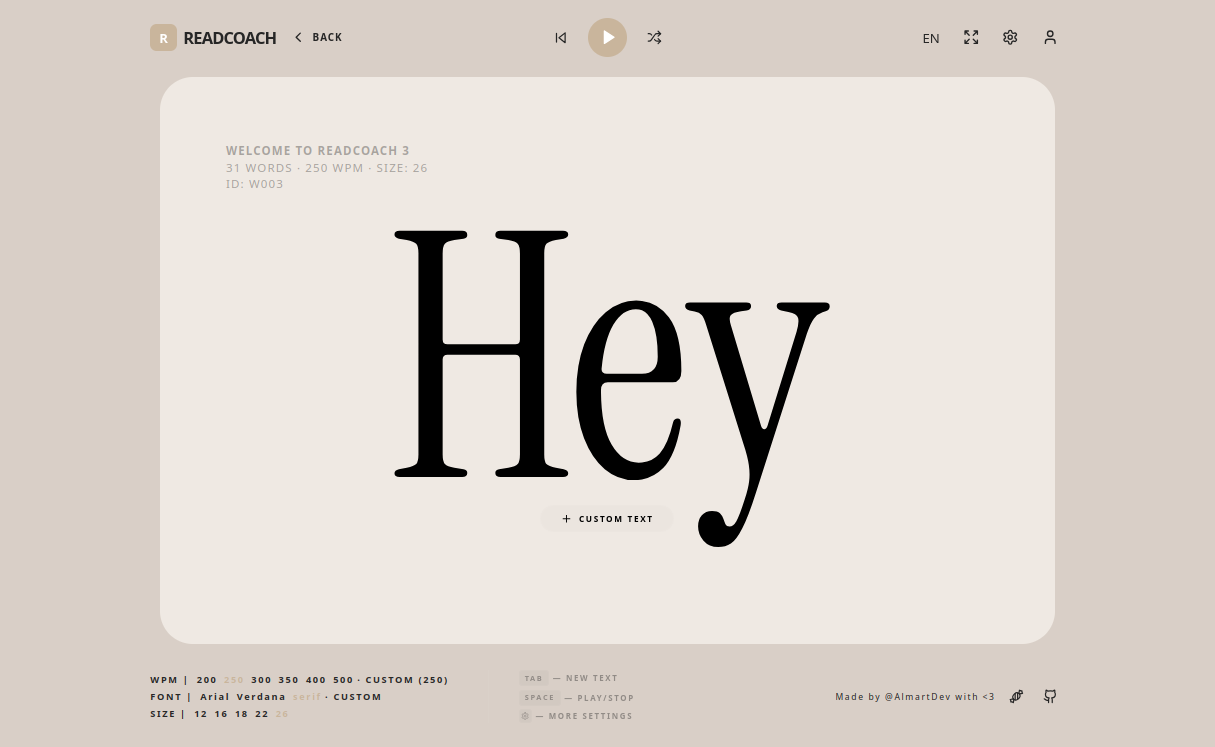The width and height of the screenshot is (1215, 747).
Task: Go back using the Back button
Action: coord(318,37)
